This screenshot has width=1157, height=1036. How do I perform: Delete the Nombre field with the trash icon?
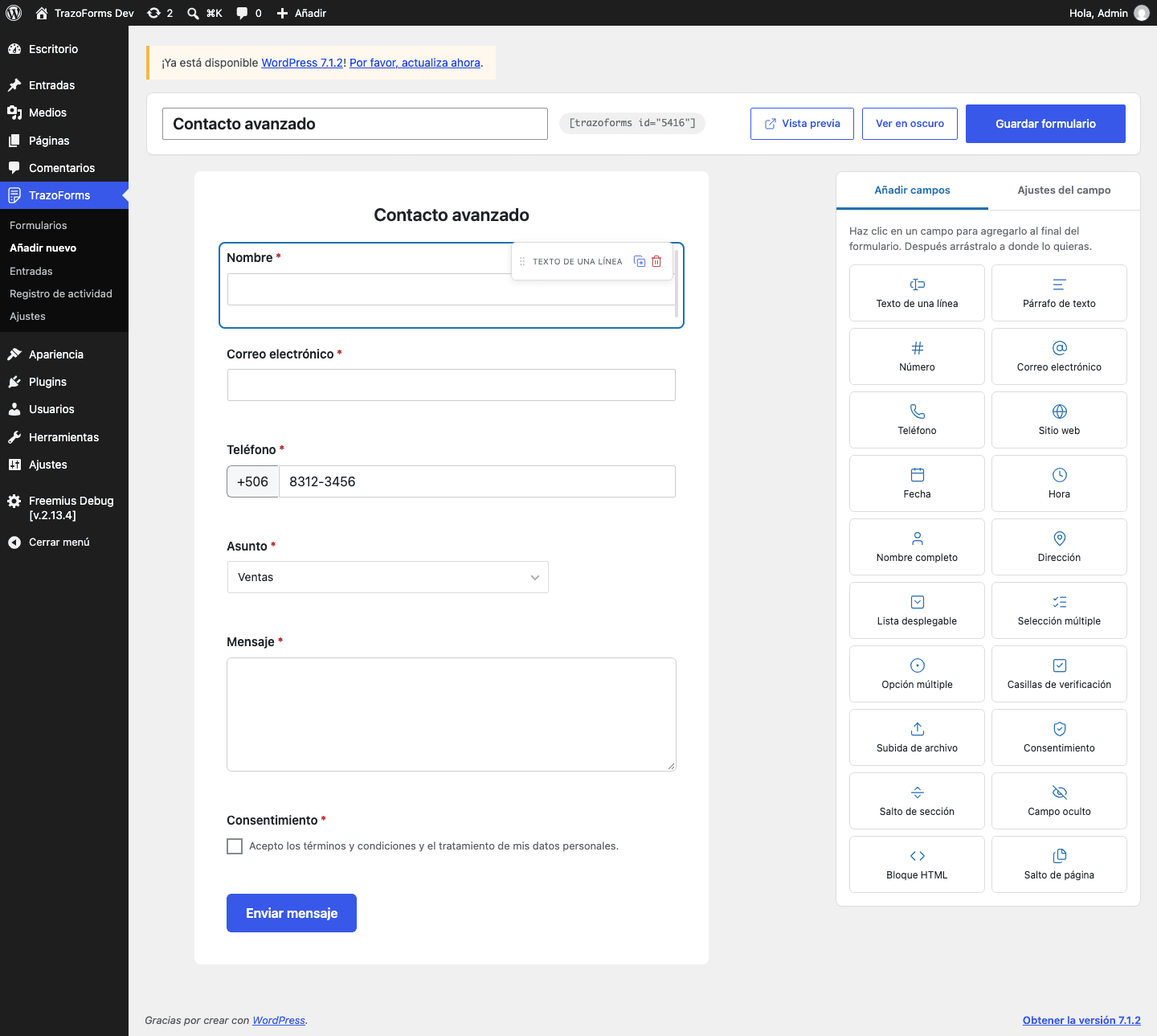point(656,261)
